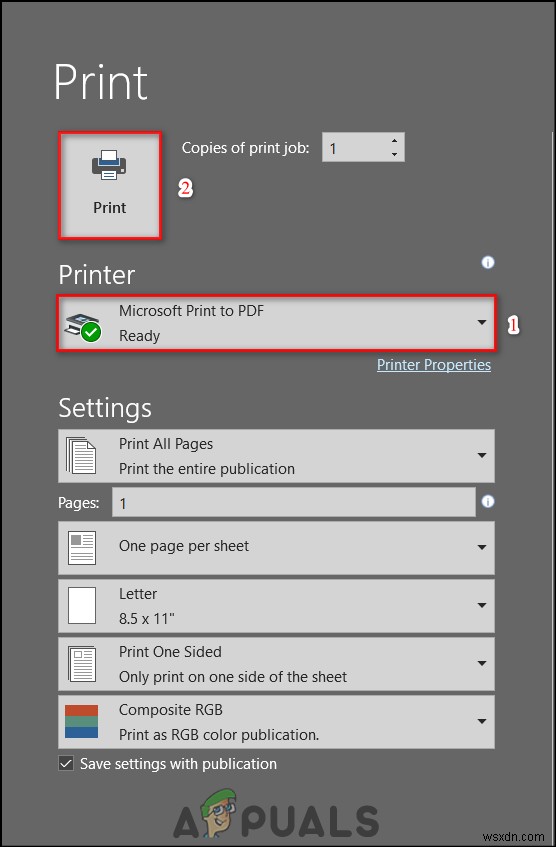
Task: Click 'Only print on one side of the sheet'
Action: click(233, 677)
